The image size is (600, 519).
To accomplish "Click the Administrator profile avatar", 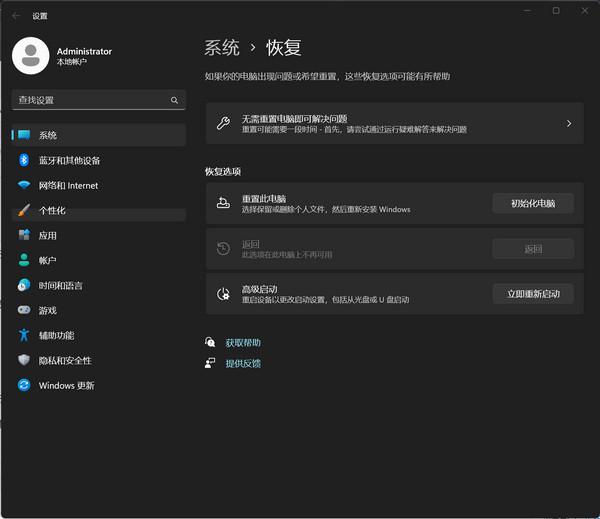I will 31,56.
